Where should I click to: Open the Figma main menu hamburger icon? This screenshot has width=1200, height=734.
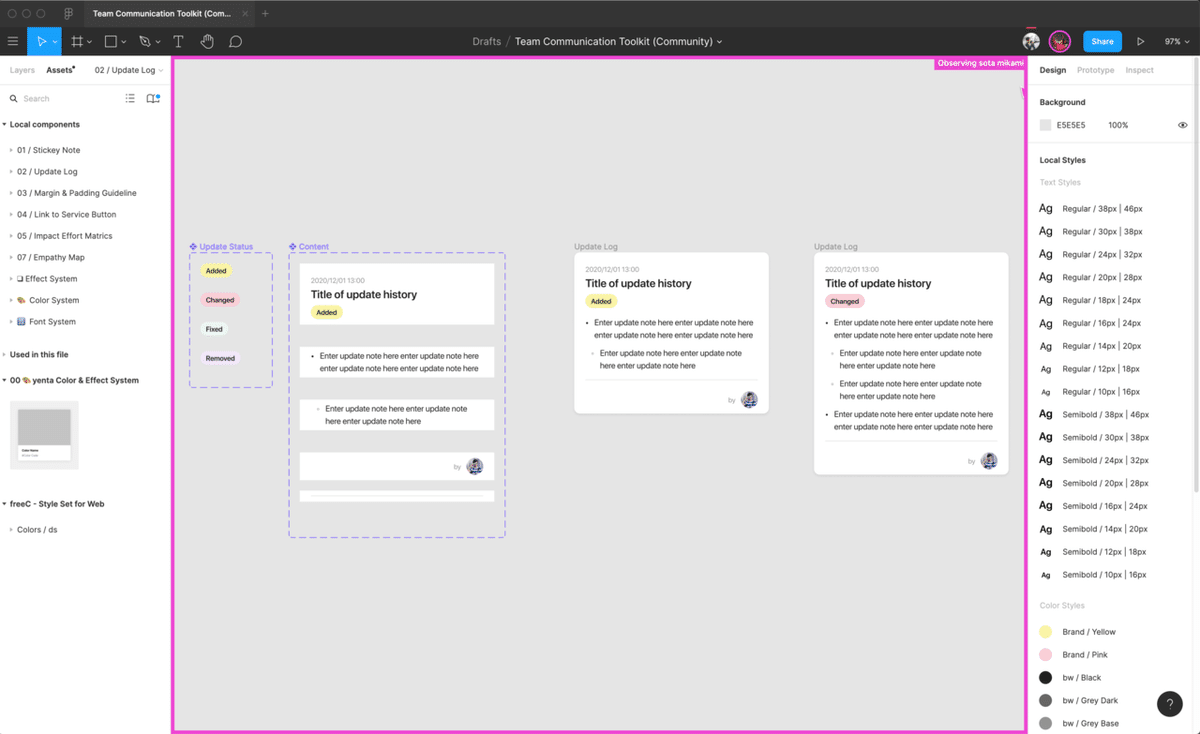pyautogui.click(x=13, y=41)
